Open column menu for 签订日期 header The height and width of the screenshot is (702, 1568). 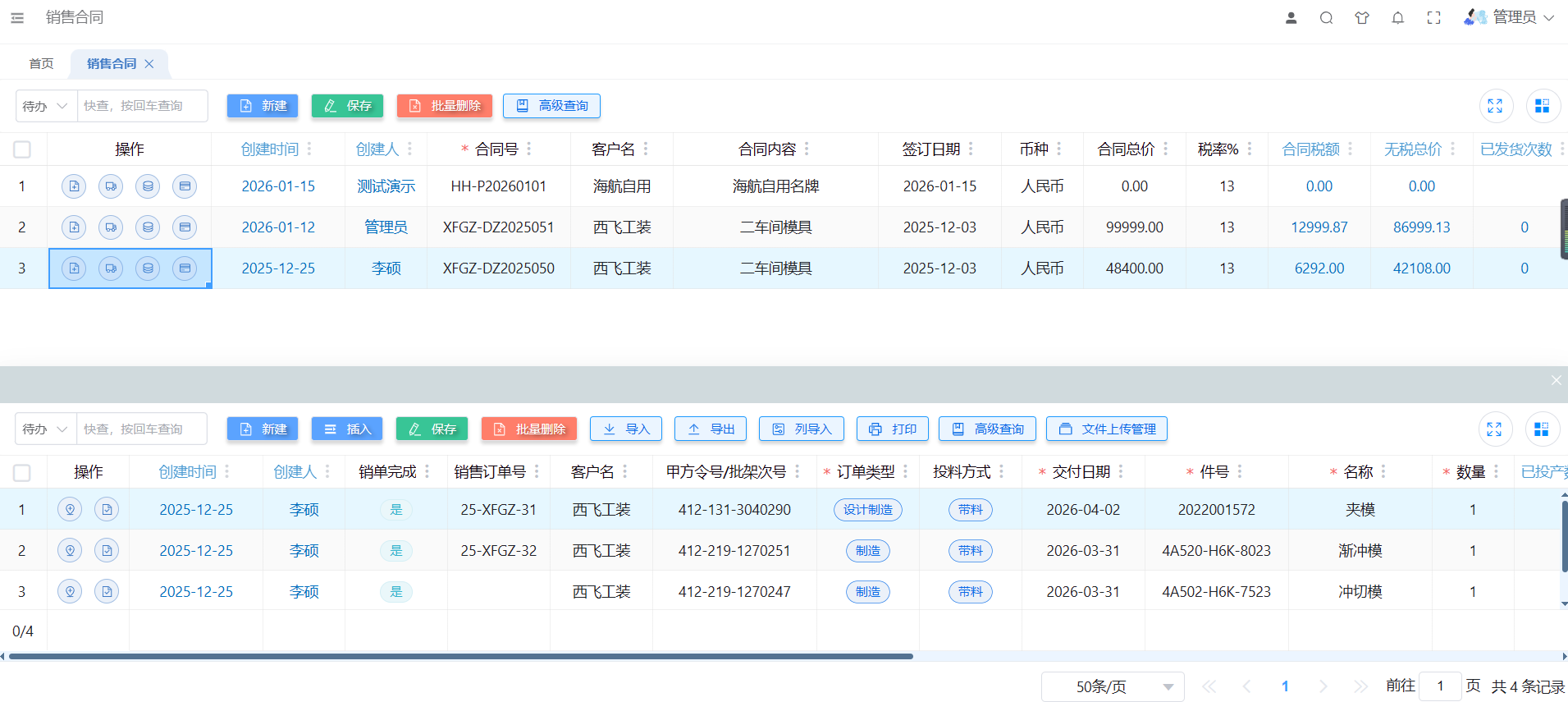click(x=971, y=149)
